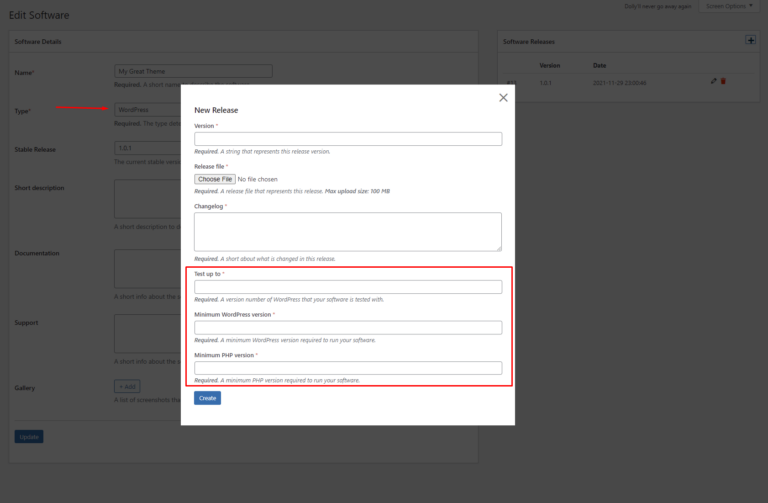Close the New Release dialog
This screenshot has height=503, width=768.
pyautogui.click(x=503, y=97)
